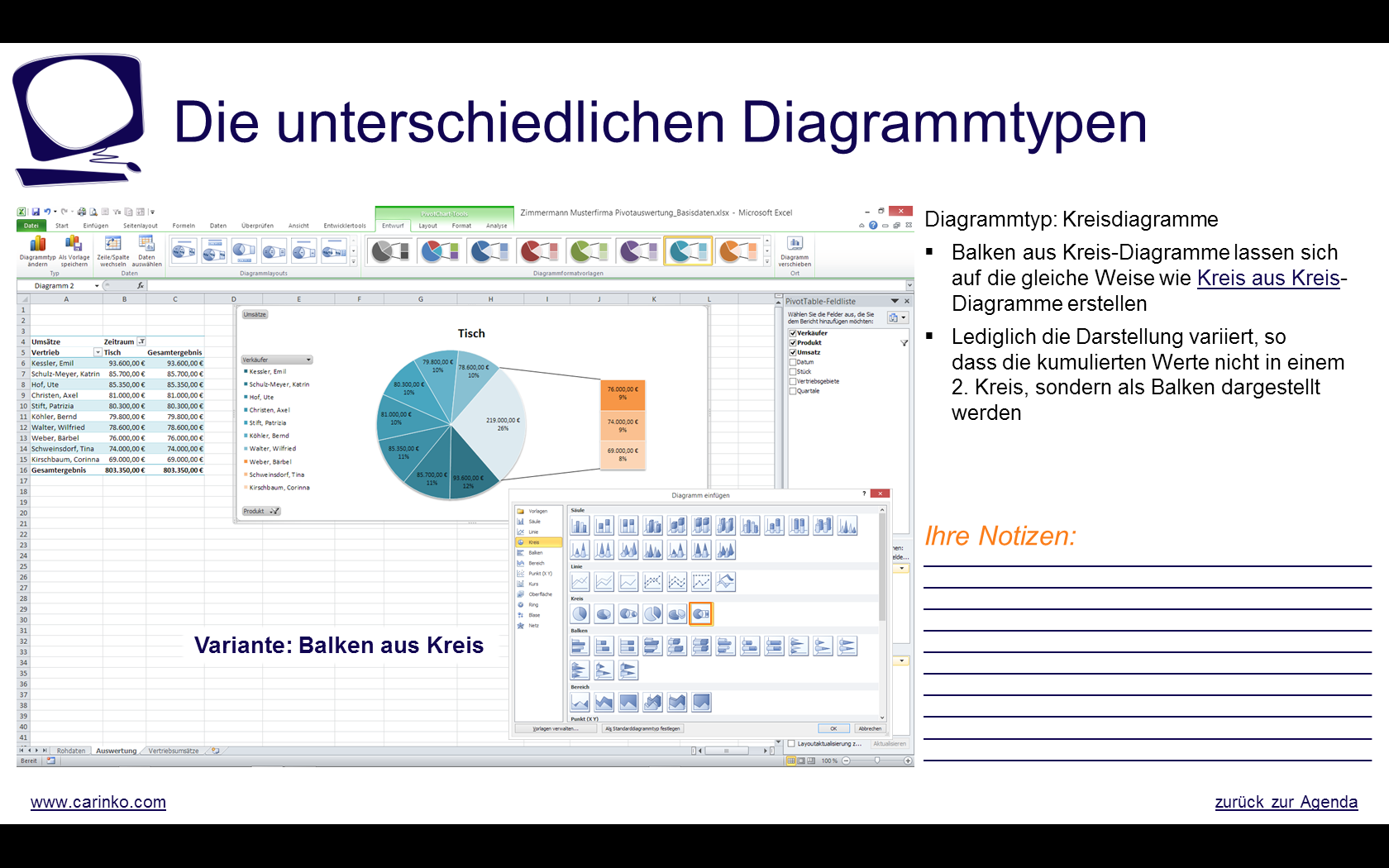This screenshot has width=1389, height=868.
Task: Open www.carinko.com link
Action: (x=98, y=802)
